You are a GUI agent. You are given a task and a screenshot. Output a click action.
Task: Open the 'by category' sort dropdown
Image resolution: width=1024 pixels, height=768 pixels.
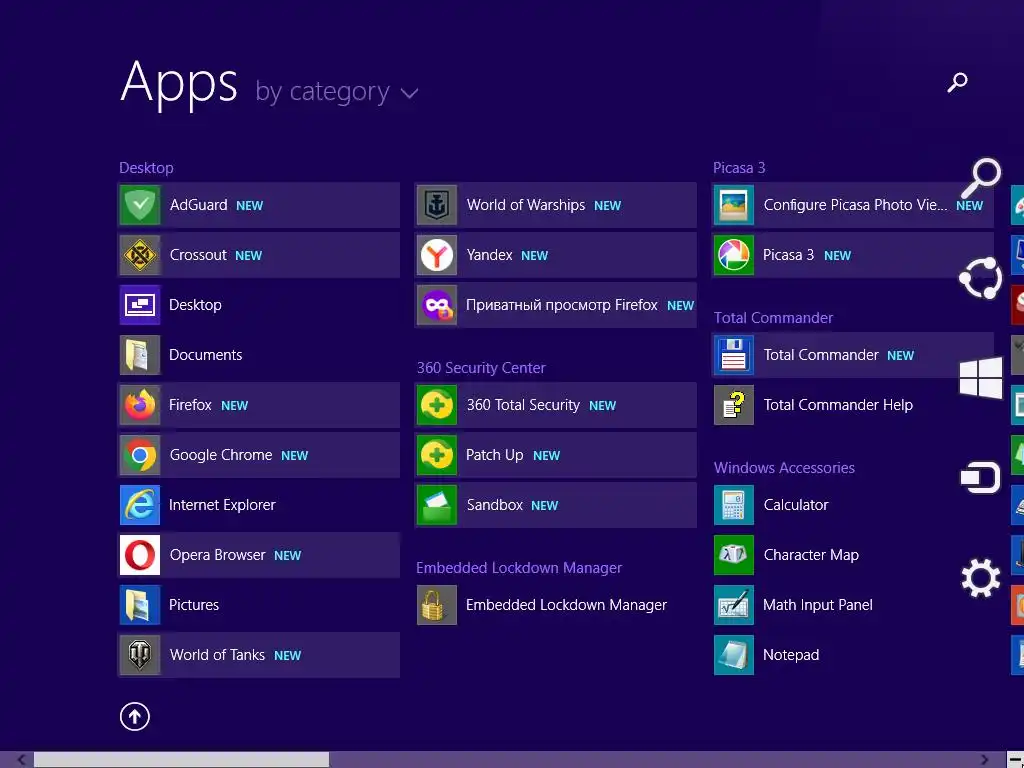click(x=336, y=91)
